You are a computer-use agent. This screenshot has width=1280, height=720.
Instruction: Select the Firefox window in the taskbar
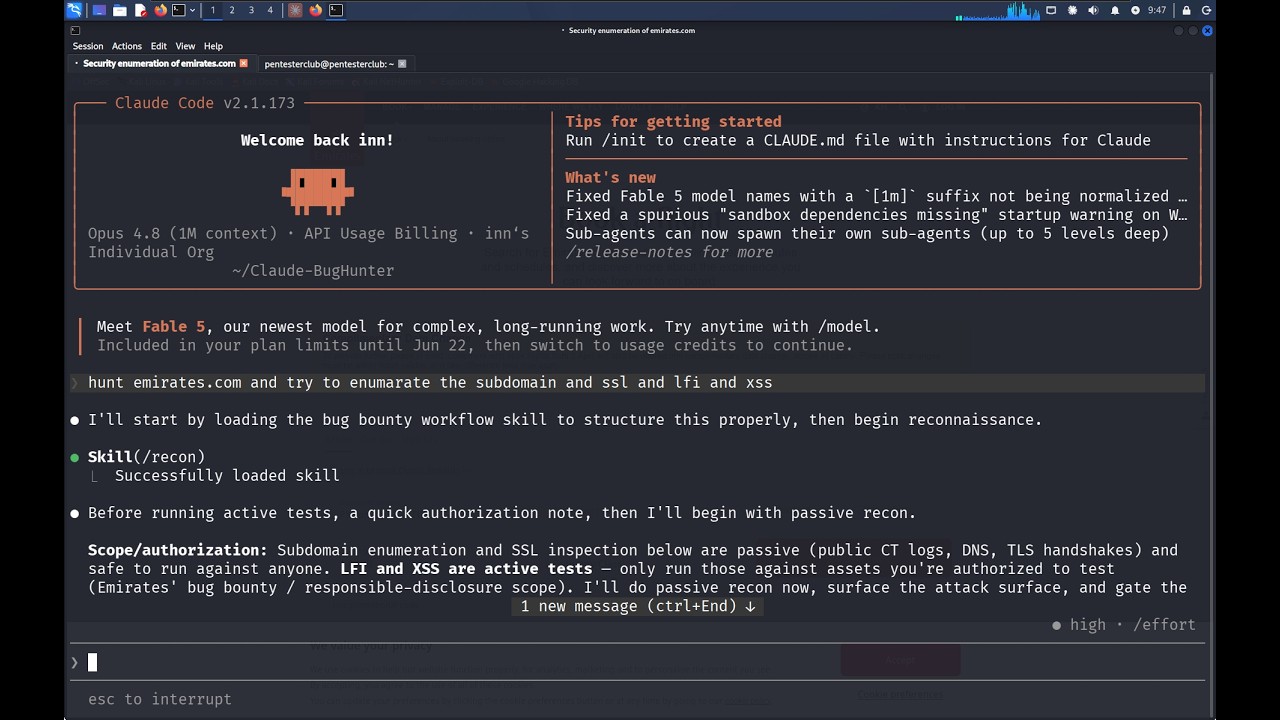tap(316, 10)
